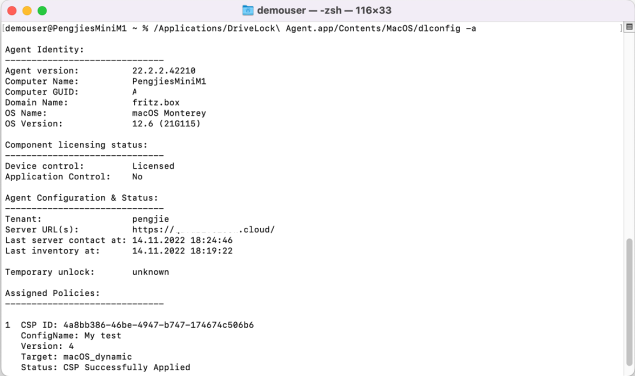This screenshot has width=635, height=376.
Task: Click the window title text 'demouser — -zsh'
Action: (301, 10)
